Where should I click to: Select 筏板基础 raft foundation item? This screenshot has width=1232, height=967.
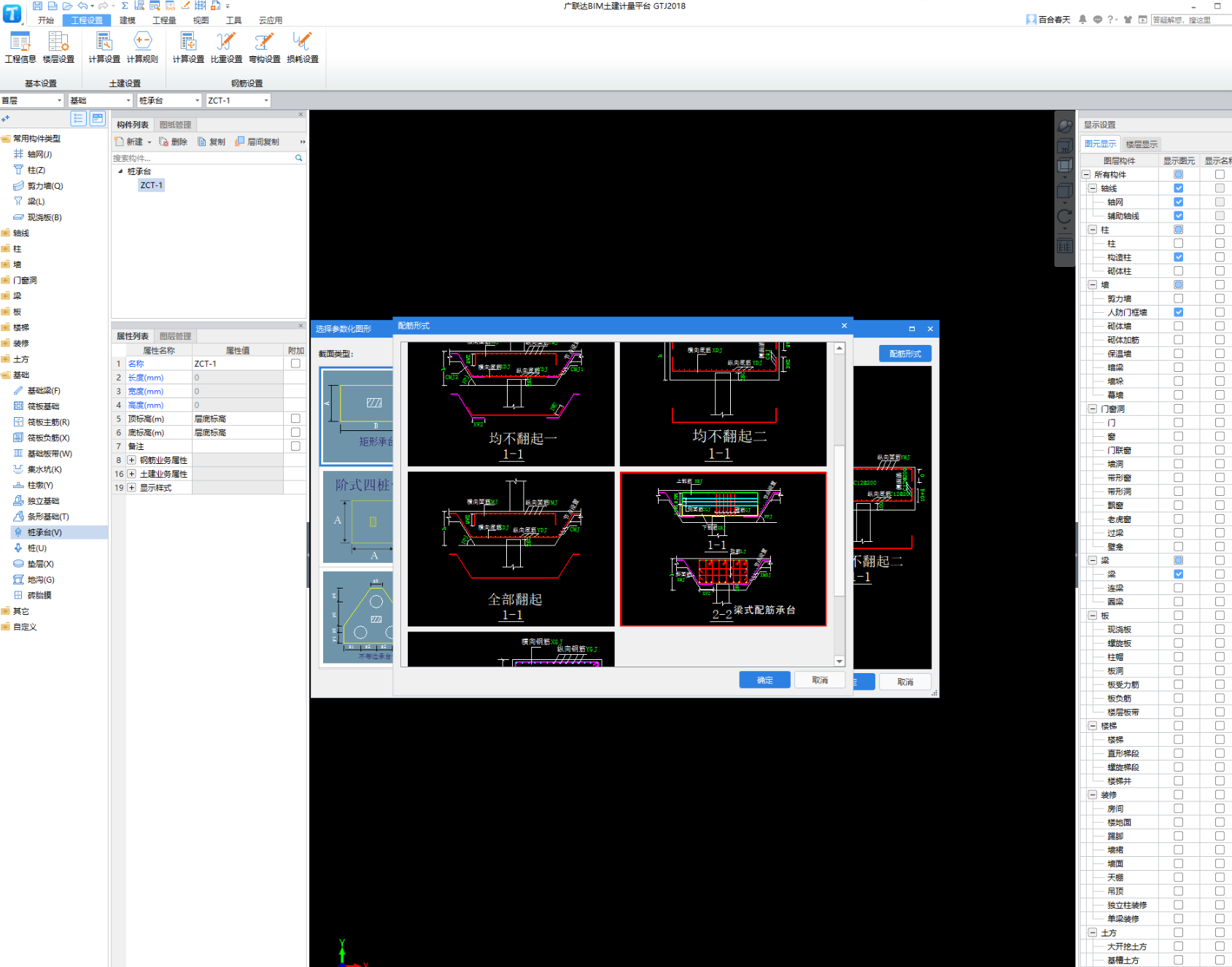click(36, 406)
